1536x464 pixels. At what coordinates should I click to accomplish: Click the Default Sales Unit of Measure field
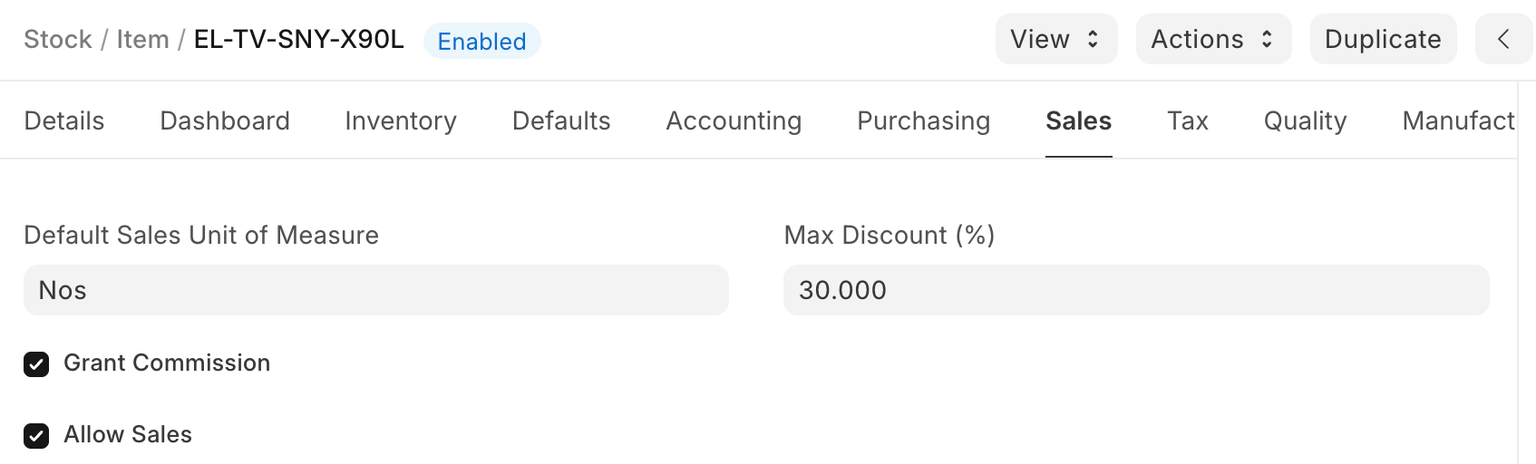coord(376,290)
